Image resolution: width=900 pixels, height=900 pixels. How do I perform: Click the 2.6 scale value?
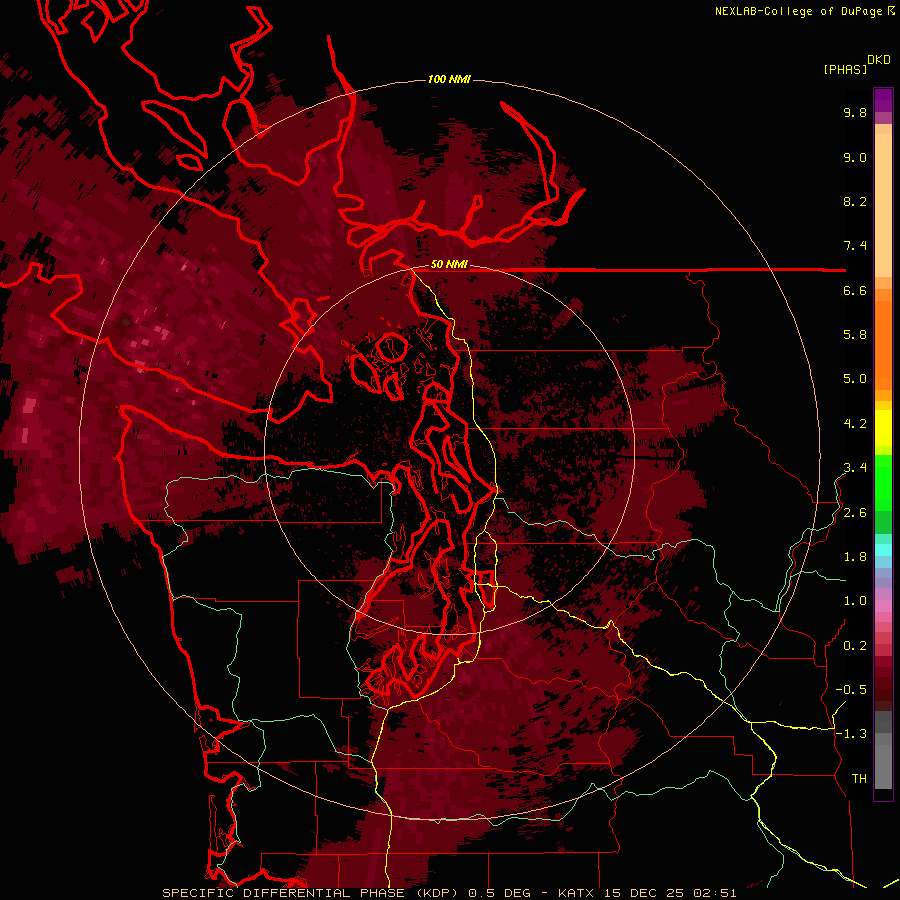[x=855, y=513]
